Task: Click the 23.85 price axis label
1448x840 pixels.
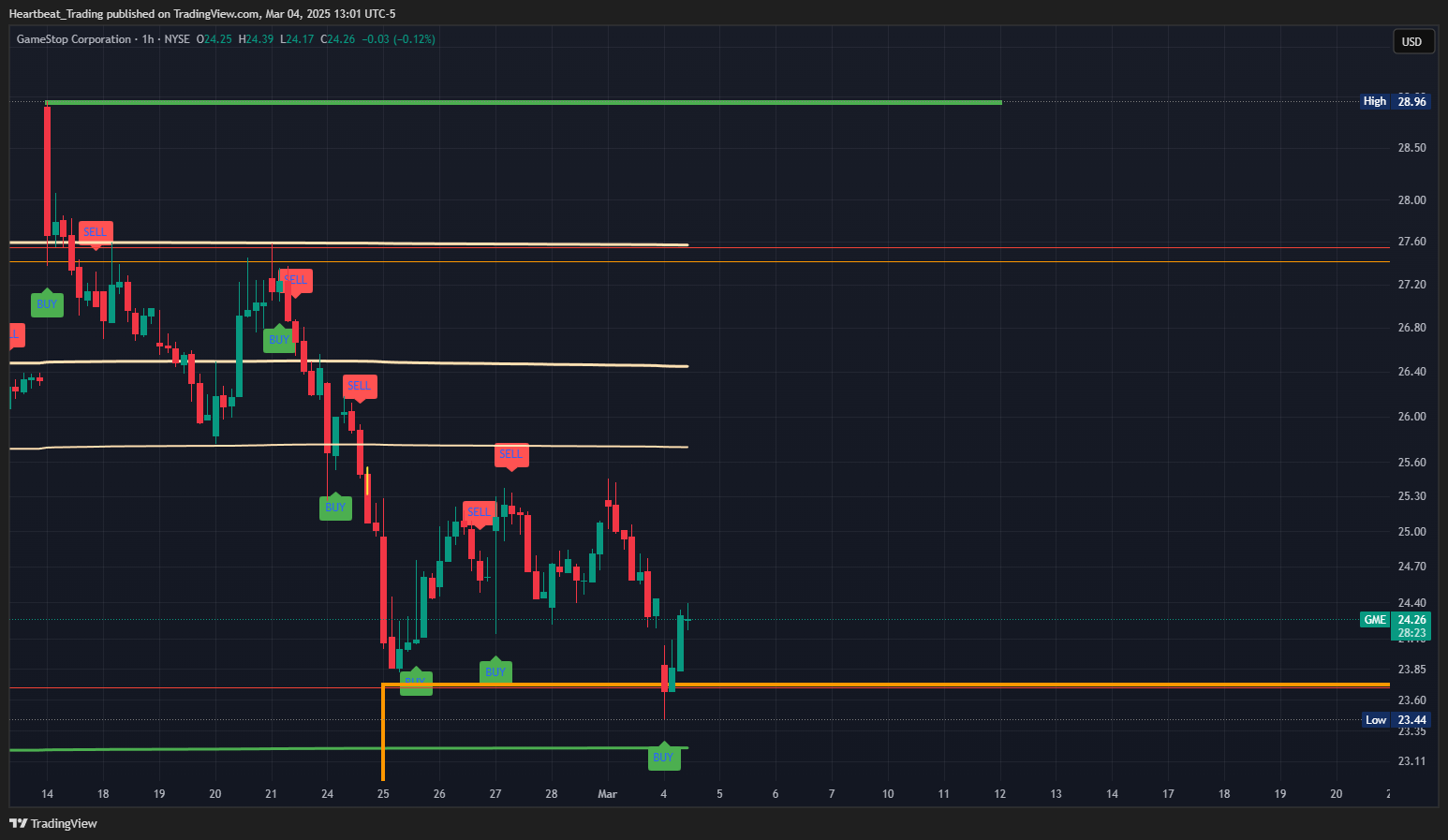Action: pos(1412,670)
